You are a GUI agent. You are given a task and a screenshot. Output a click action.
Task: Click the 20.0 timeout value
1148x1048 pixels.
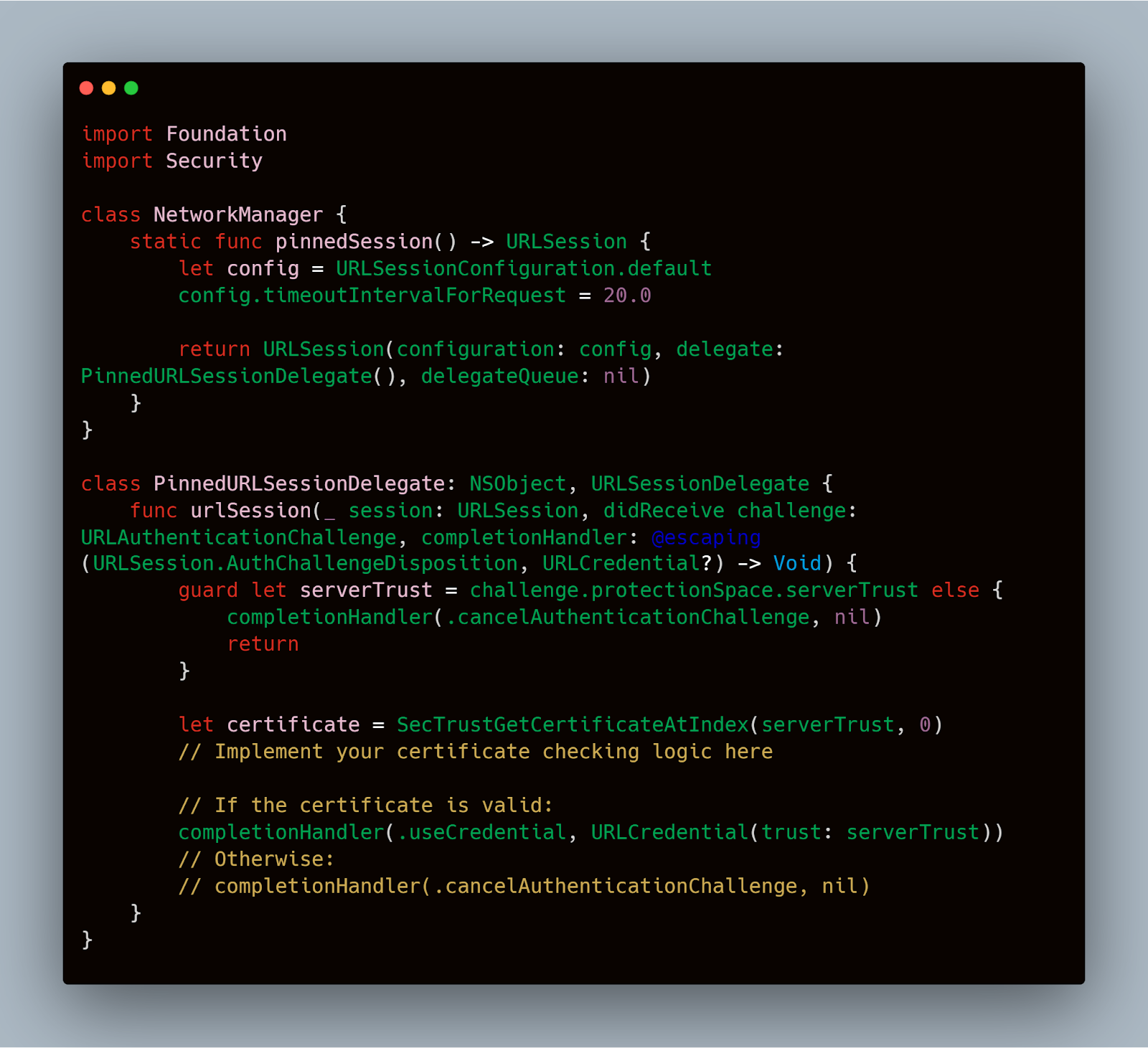[x=627, y=296]
